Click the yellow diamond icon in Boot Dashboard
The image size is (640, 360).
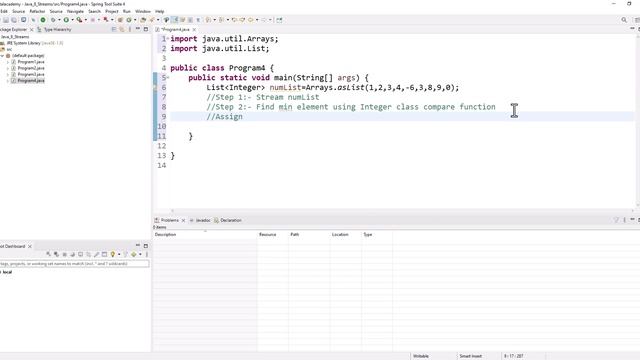pyautogui.click(x=133, y=254)
